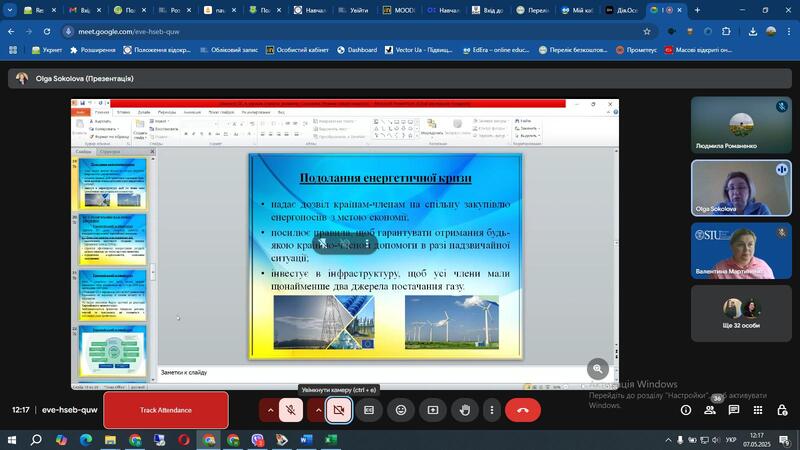Image resolution: width=800 pixels, height=450 pixels.
Task: Click the zoom magnifier on the presentation
Action: [x=598, y=369]
